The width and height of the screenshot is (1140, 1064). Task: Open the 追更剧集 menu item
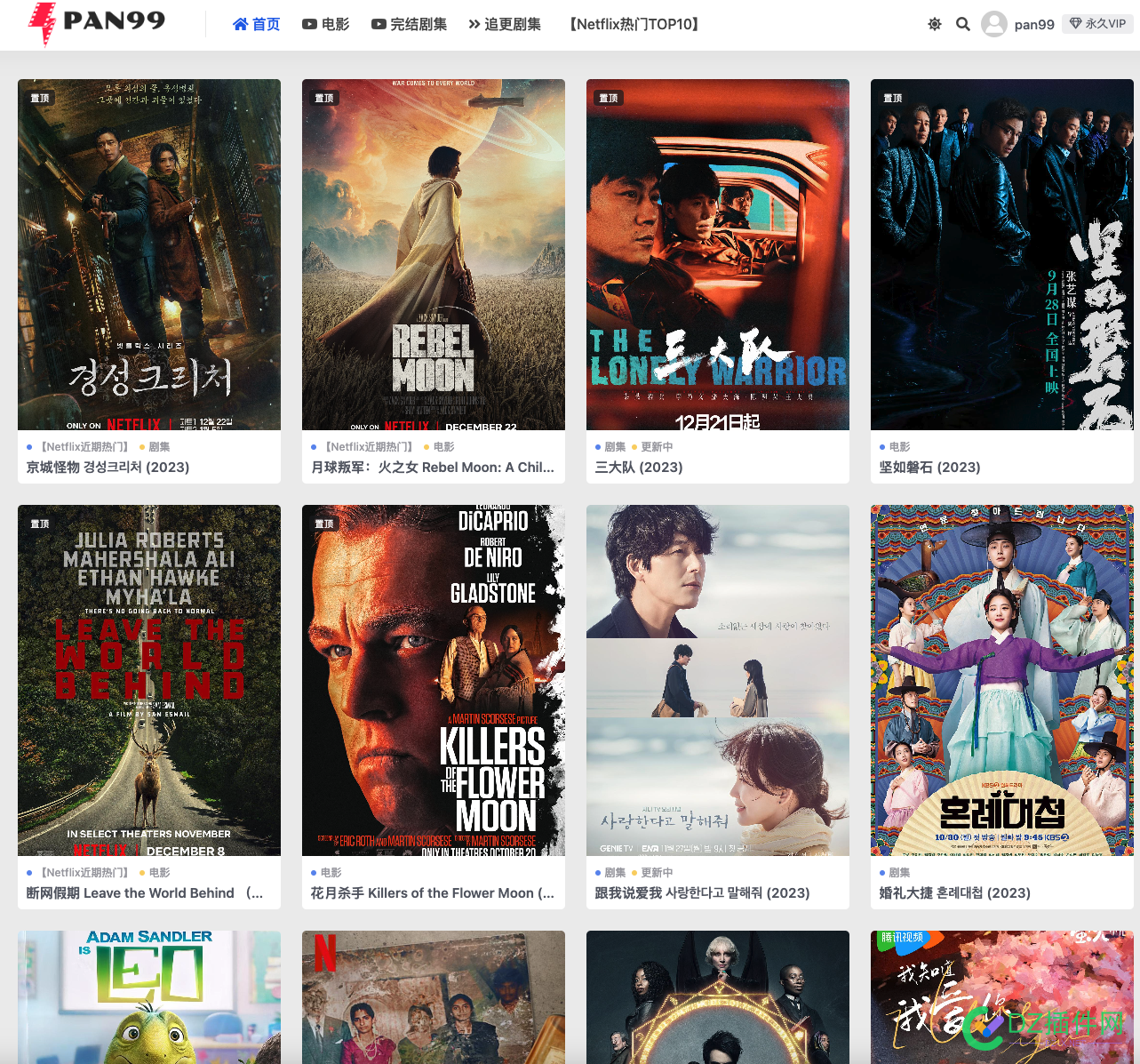[x=505, y=25]
